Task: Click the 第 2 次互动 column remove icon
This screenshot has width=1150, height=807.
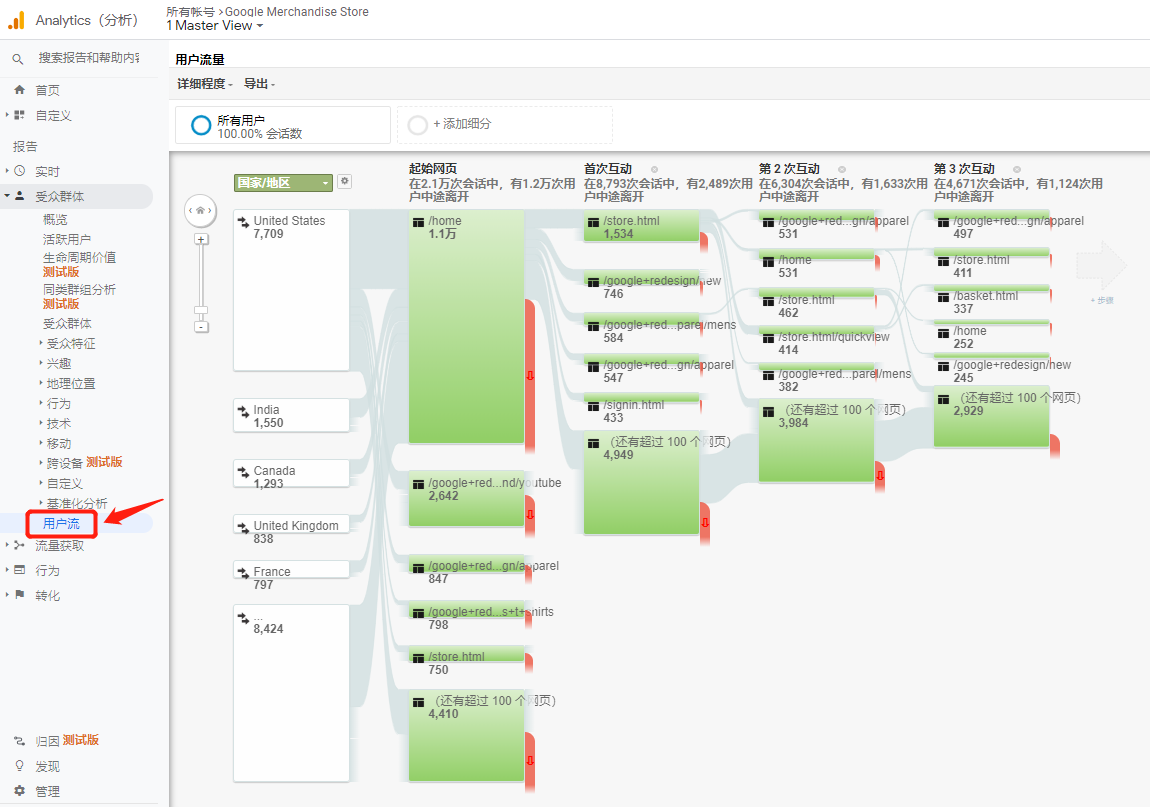Action: pos(842,169)
